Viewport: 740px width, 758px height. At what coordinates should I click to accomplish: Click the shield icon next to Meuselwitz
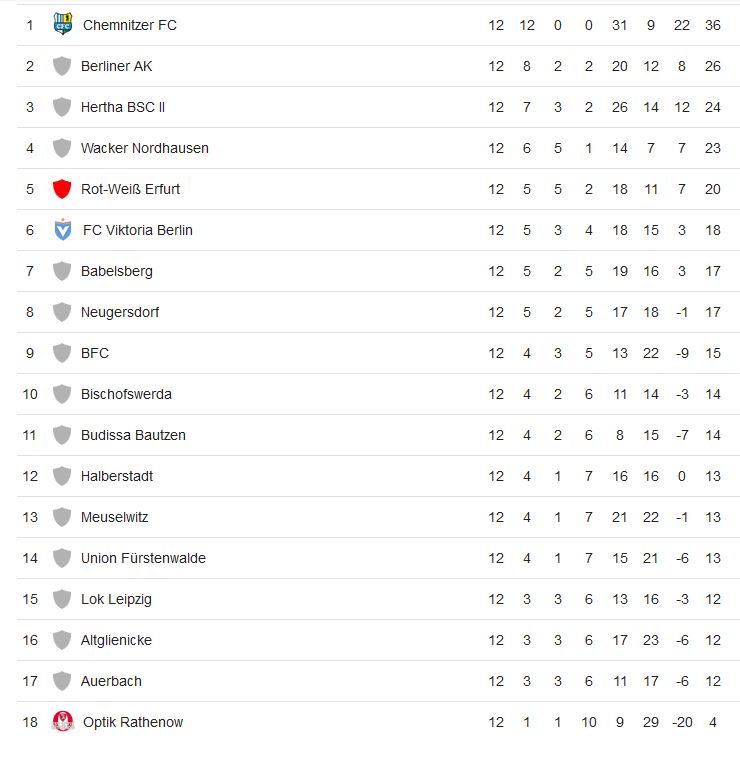coord(62,517)
